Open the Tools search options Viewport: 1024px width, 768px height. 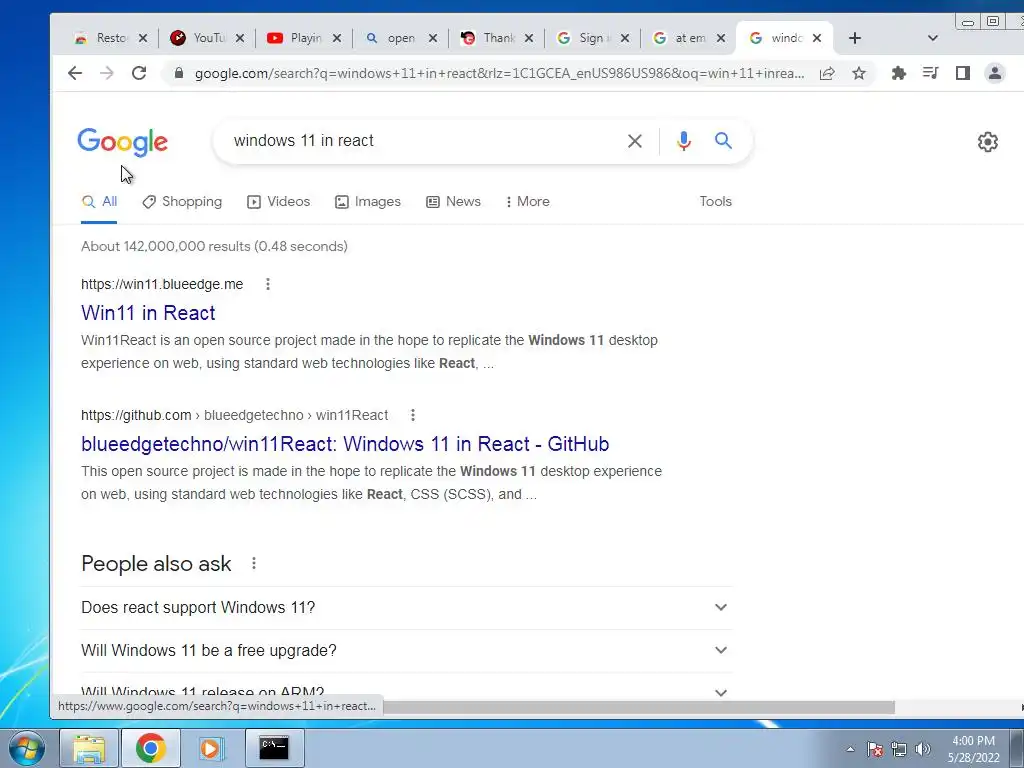click(716, 202)
